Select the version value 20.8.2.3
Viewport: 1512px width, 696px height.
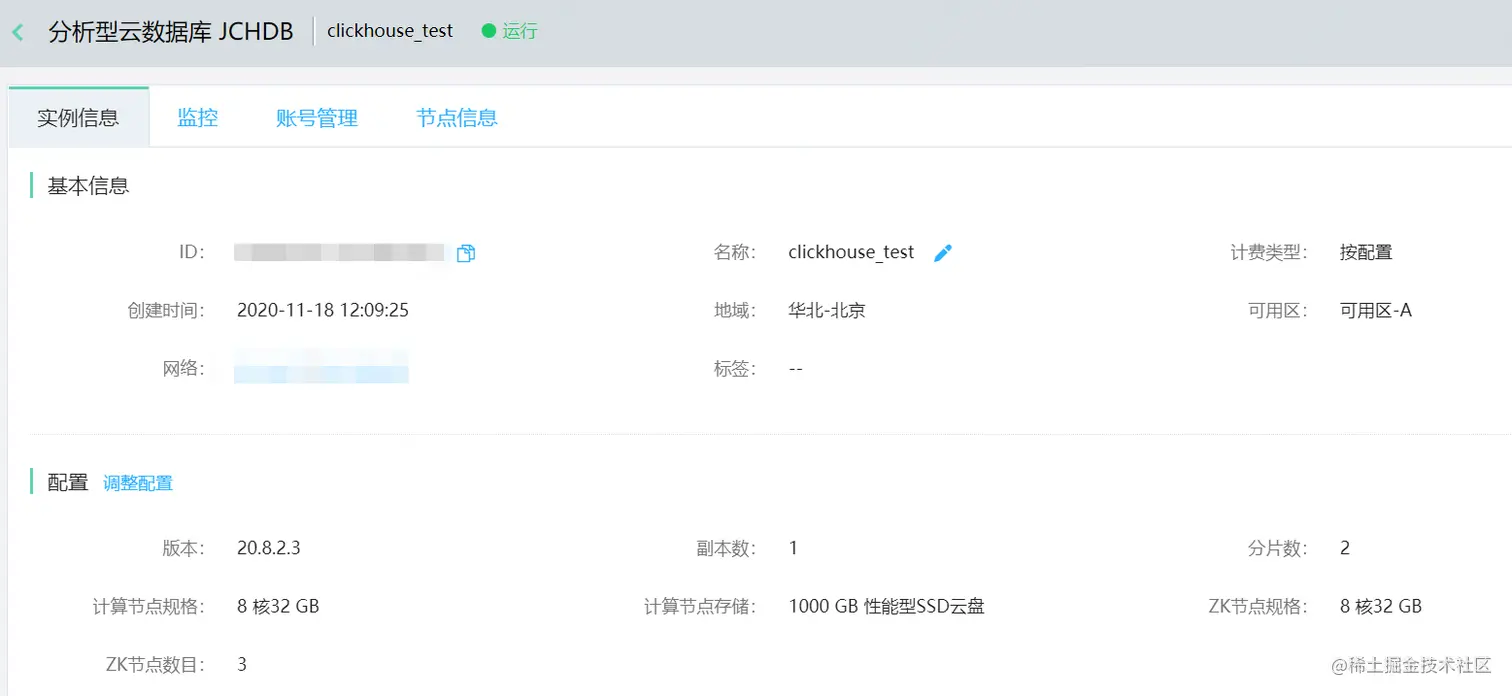[269, 548]
